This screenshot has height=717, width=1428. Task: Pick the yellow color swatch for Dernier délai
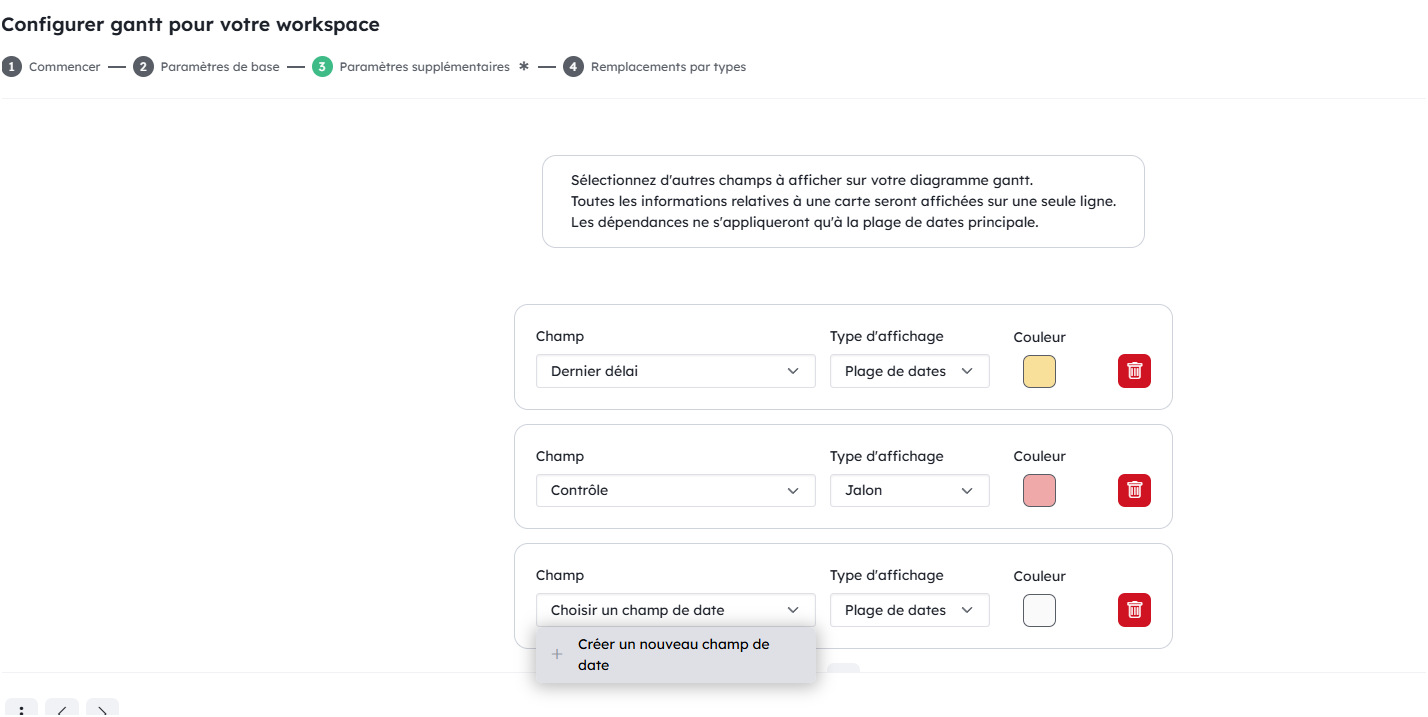click(1039, 371)
